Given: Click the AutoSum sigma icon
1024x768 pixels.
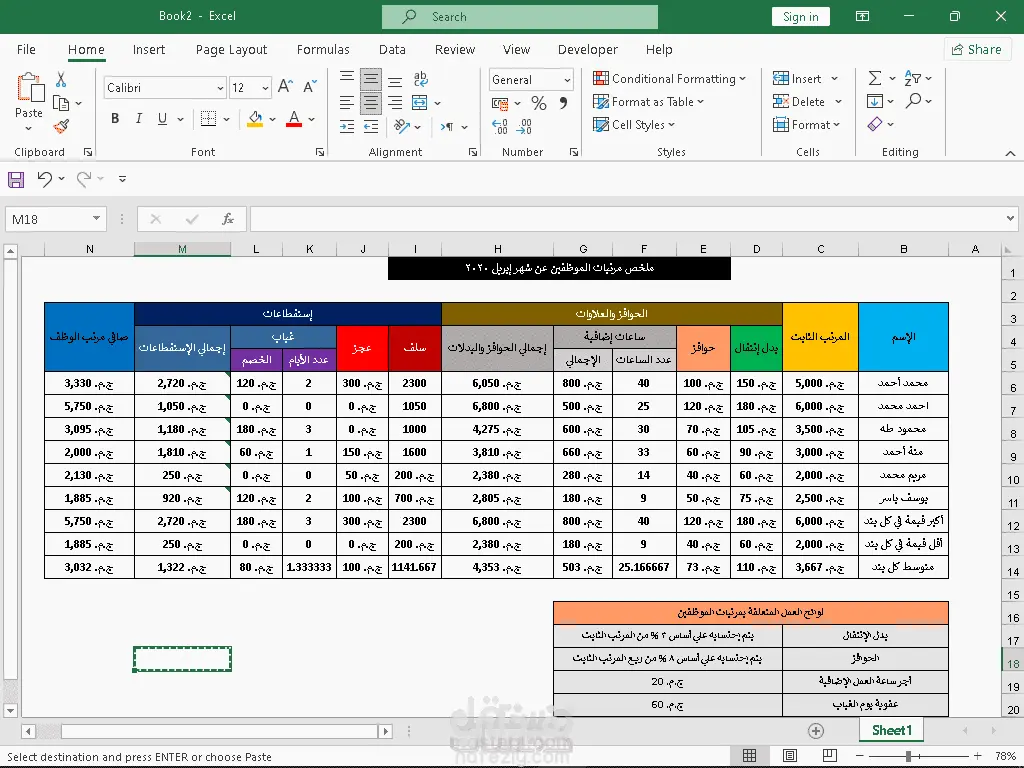Looking at the screenshot, I should [x=875, y=78].
